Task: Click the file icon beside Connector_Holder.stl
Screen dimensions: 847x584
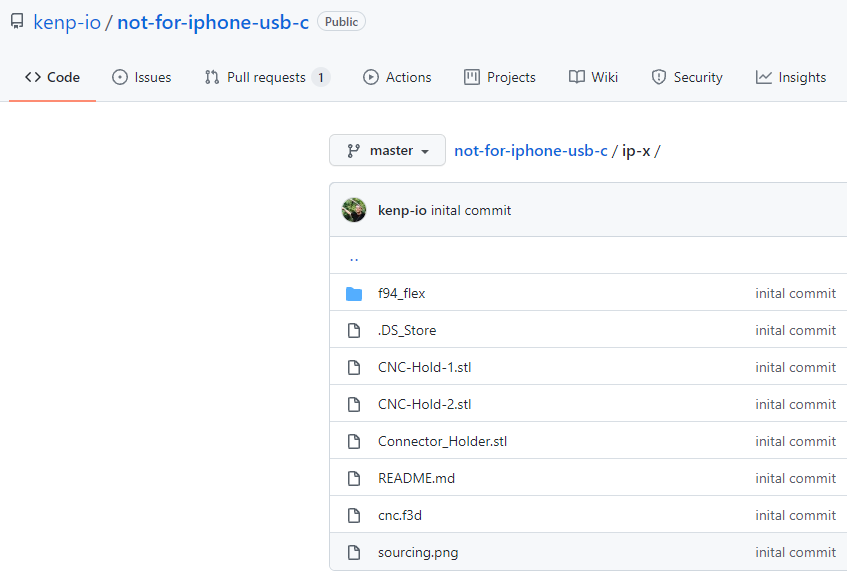Action: (353, 441)
